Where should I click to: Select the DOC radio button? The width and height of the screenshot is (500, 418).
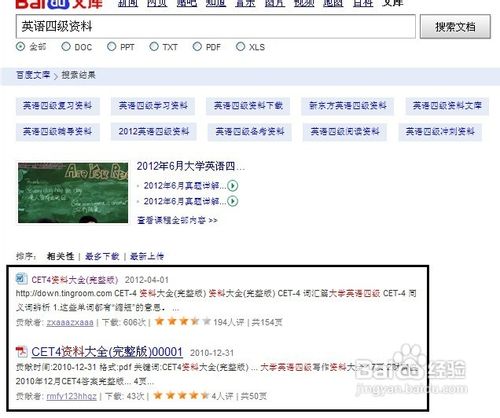pyautogui.click(x=66, y=47)
